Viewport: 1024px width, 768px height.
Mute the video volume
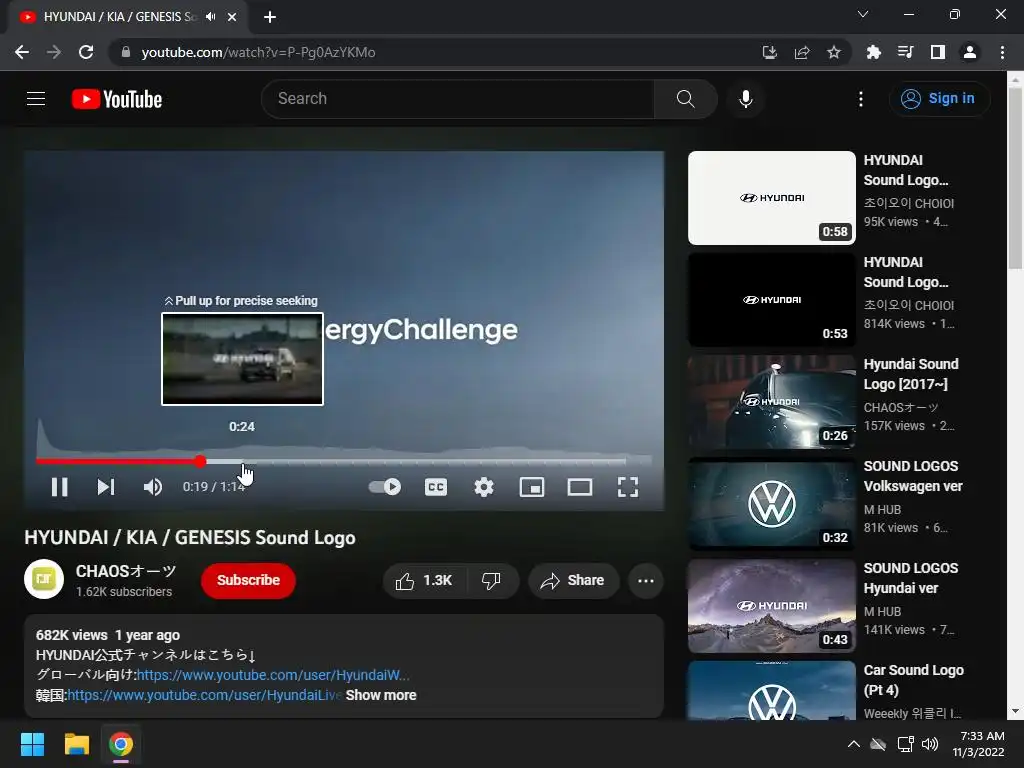tap(153, 487)
